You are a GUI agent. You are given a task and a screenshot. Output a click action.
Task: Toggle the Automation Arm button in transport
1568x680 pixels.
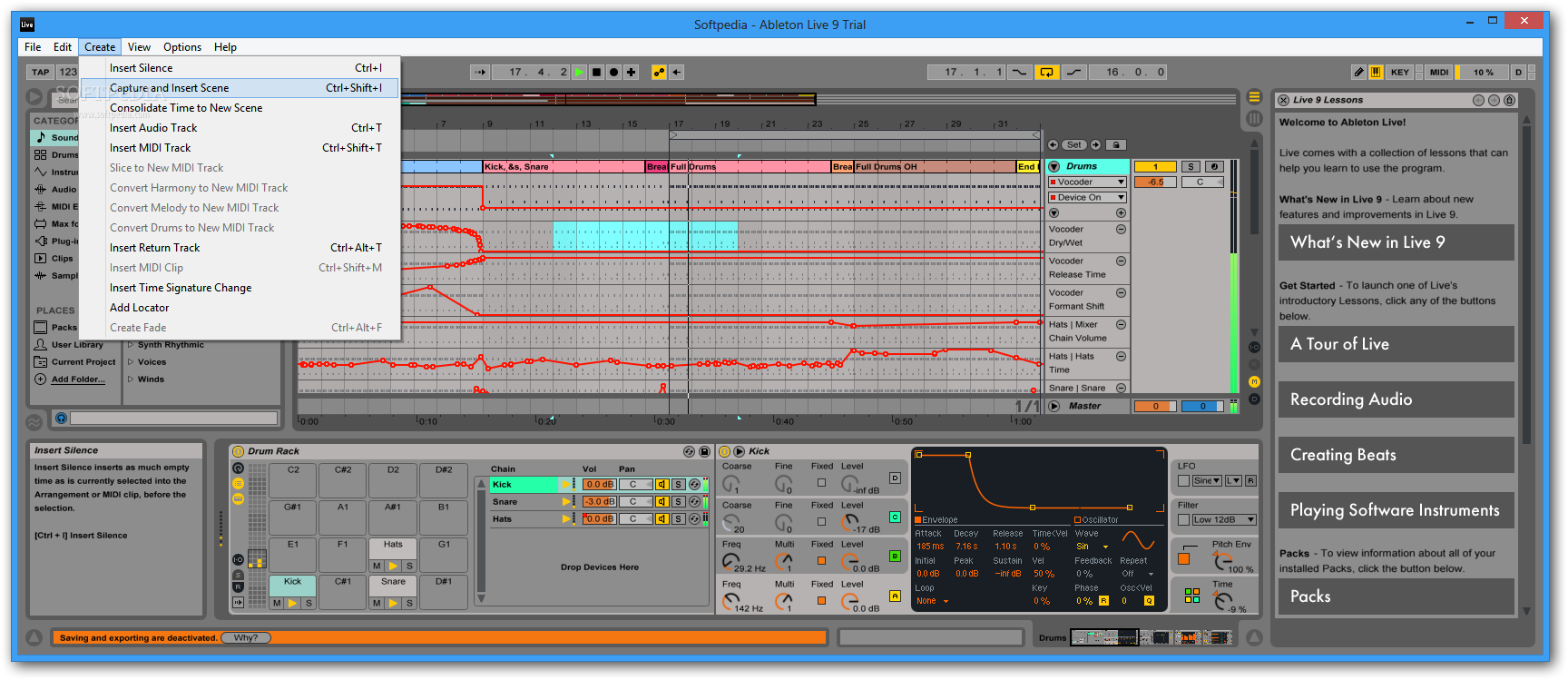click(x=659, y=72)
